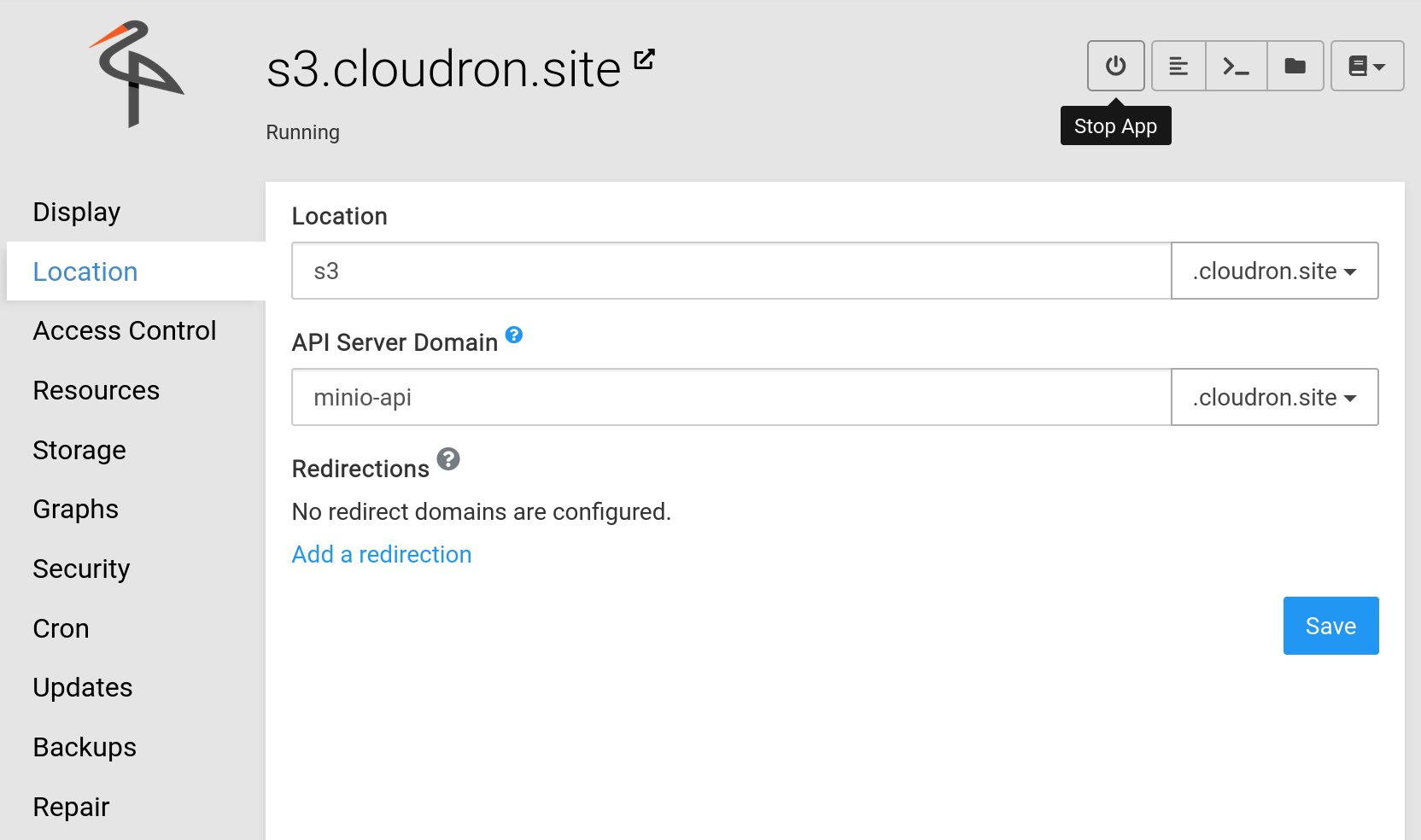Open the app logs icon

point(1178,66)
